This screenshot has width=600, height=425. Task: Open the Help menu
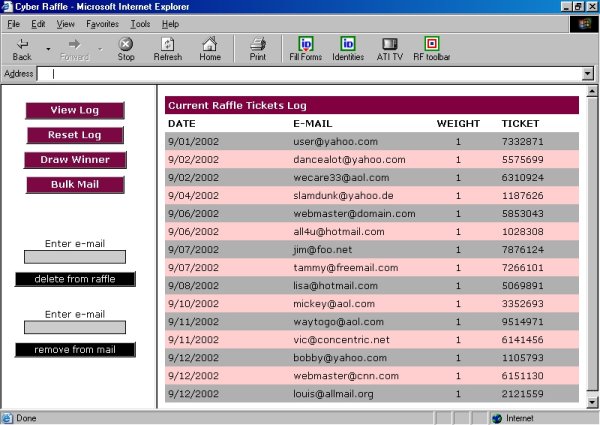coord(170,24)
